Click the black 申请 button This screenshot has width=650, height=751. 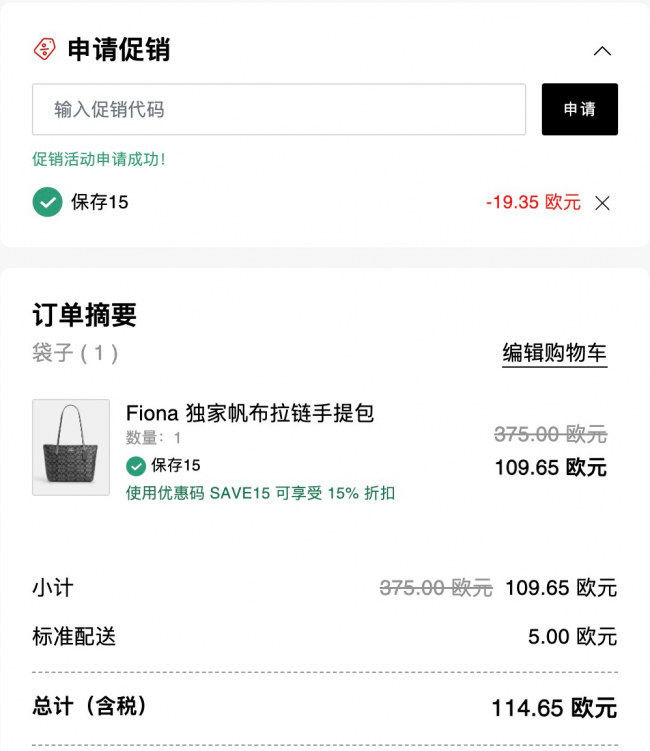tap(580, 109)
